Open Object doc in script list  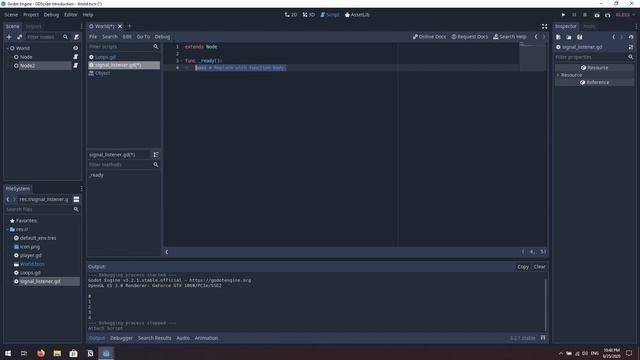click(x=102, y=73)
